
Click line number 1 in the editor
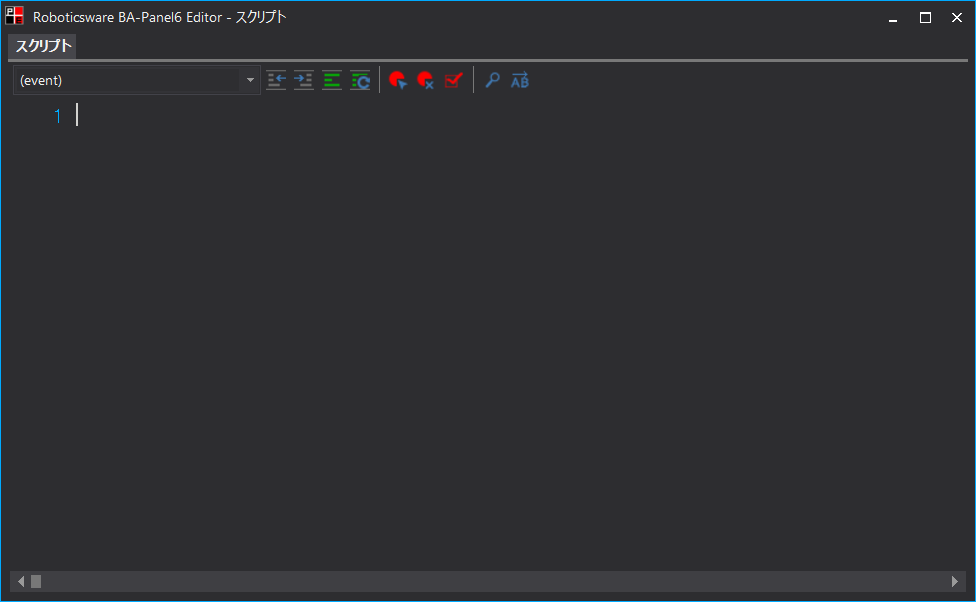57,115
